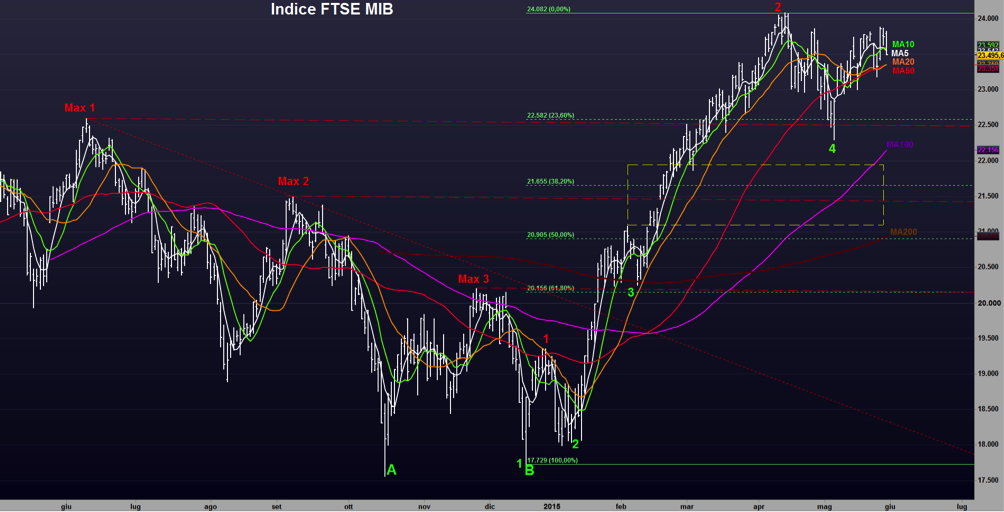Click the magenta 22.156 MA100 price tag

(x=988, y=150)
